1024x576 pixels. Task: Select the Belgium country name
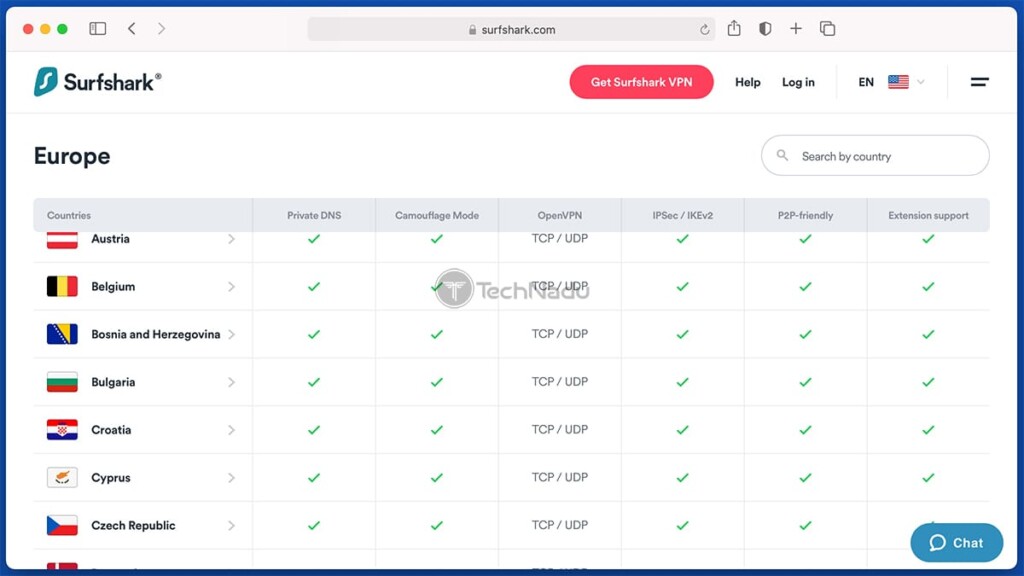click(x=113, y=287)
